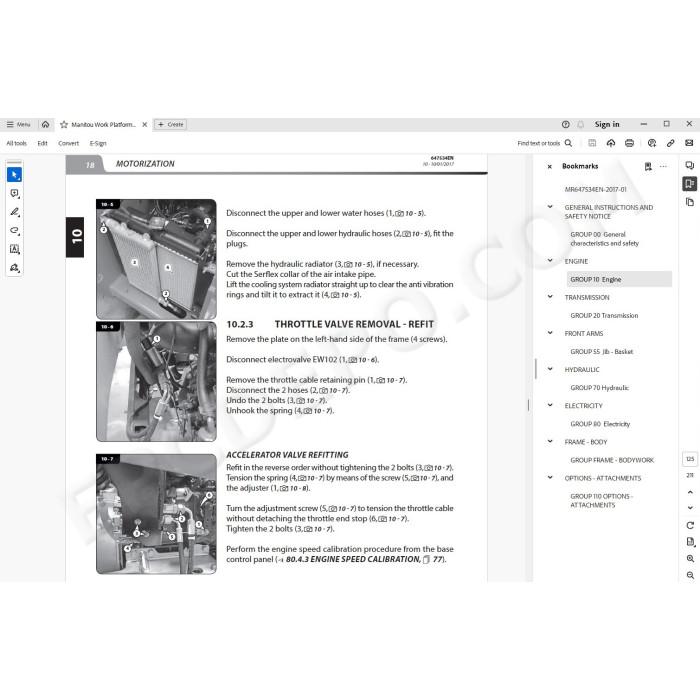Collapse the TRANSMISSION bookmark group
700x700 pixels.
pos(550,296)
